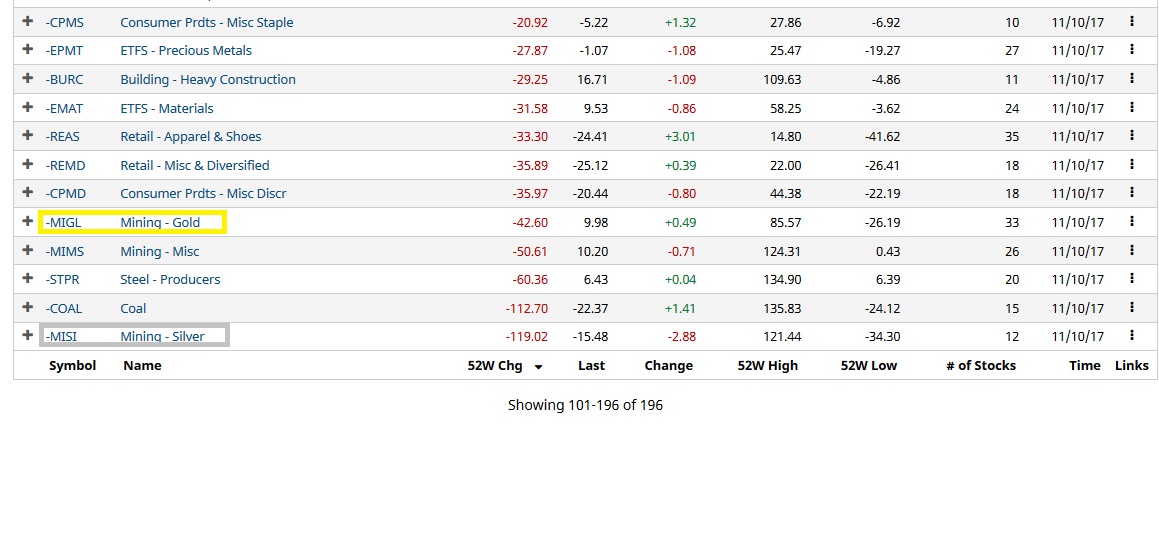Open three-dot menu for Mining - Misc row

[1132, 250]
